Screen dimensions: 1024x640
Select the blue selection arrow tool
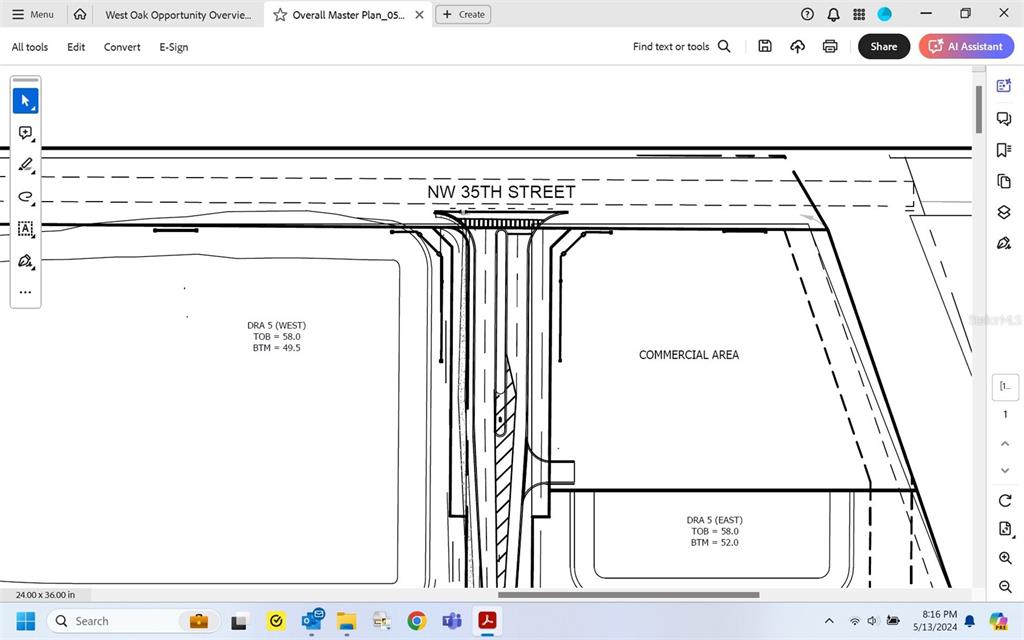pyautogui.click(x=25, y=100)
